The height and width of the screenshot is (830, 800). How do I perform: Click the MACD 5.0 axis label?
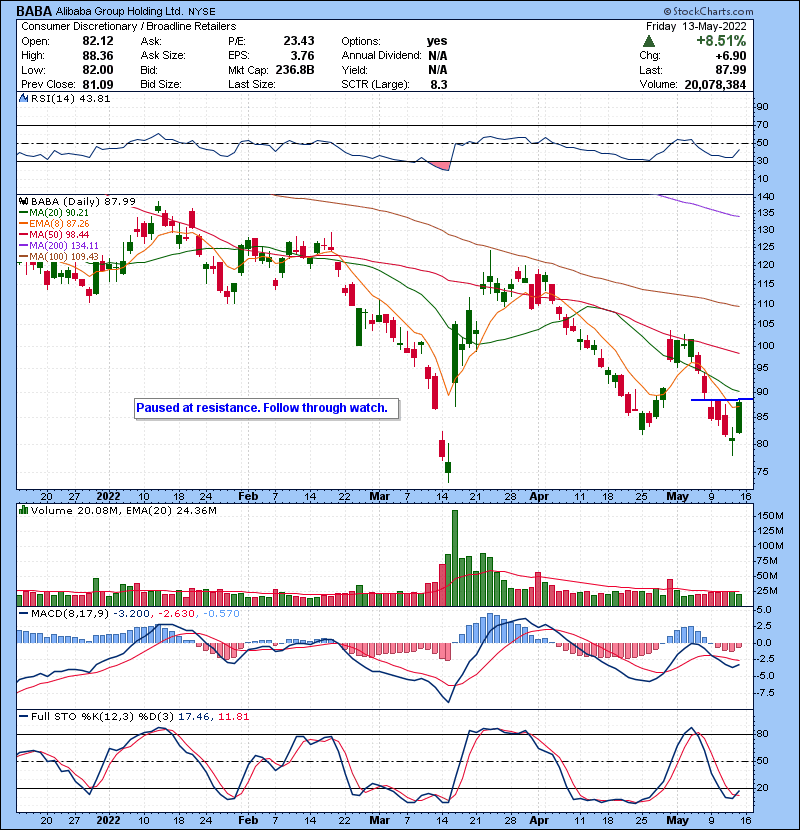click(764, 610)
